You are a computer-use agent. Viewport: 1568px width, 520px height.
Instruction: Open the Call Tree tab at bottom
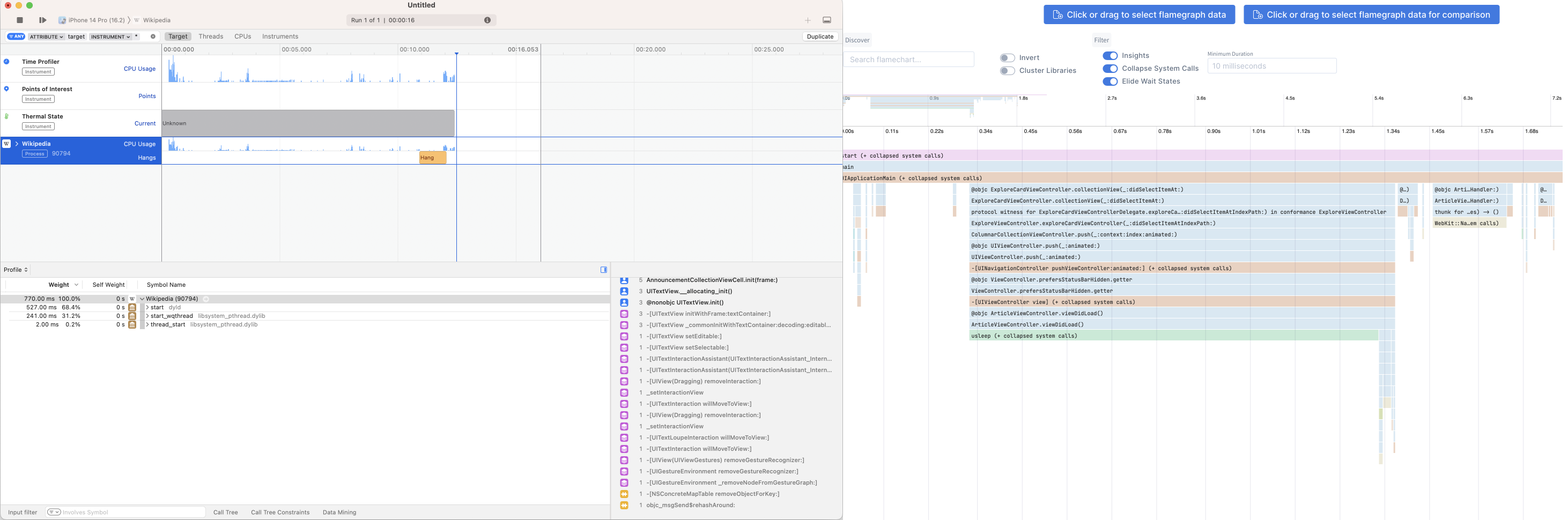226,512
